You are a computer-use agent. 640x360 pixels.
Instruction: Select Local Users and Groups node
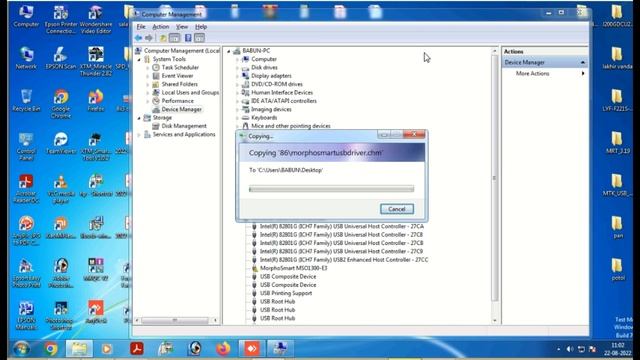190,93
